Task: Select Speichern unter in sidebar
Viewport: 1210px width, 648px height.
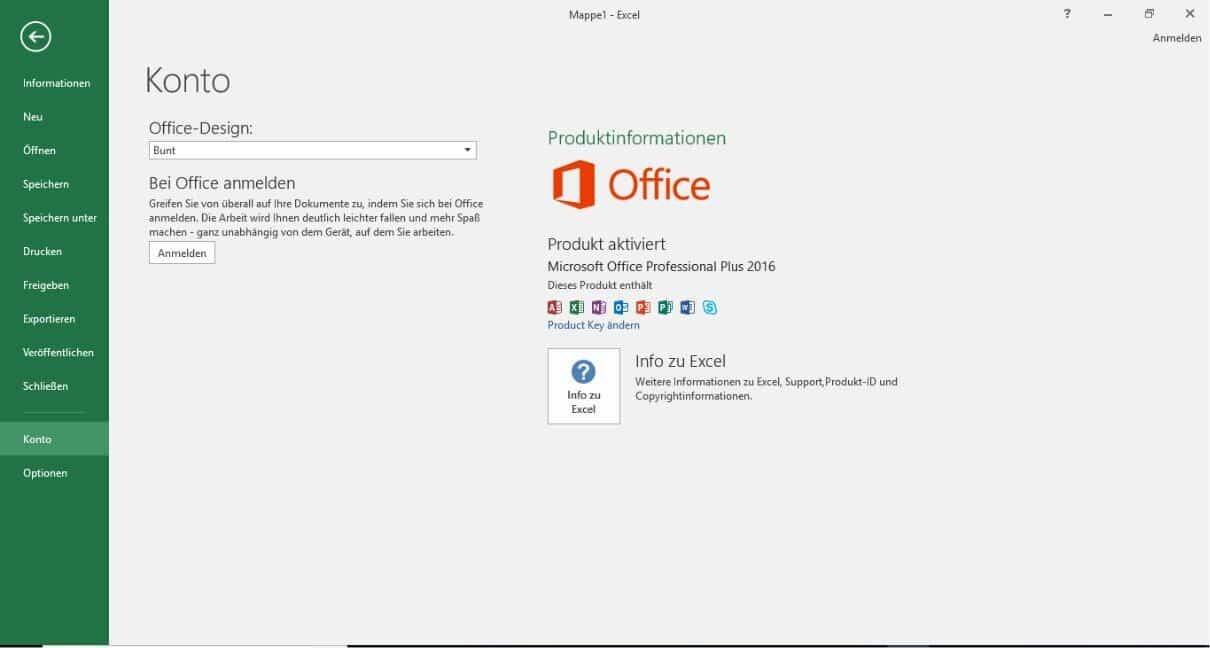Action: point(59,218)
